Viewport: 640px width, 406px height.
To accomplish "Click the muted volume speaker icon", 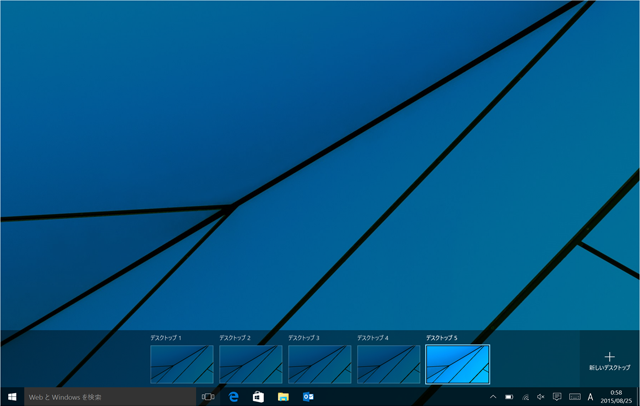I will (541, 397).
